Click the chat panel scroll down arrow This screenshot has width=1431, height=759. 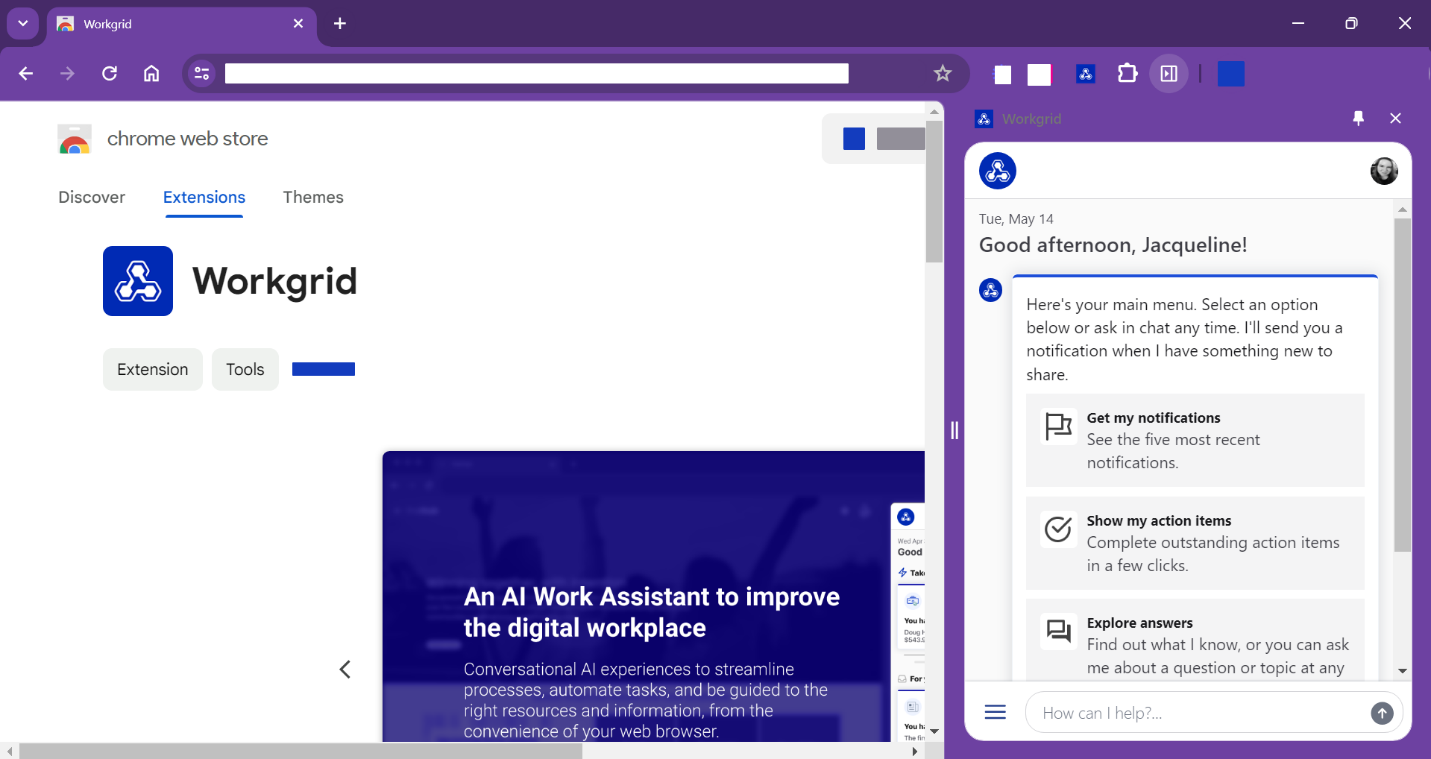pos(1402,671)
